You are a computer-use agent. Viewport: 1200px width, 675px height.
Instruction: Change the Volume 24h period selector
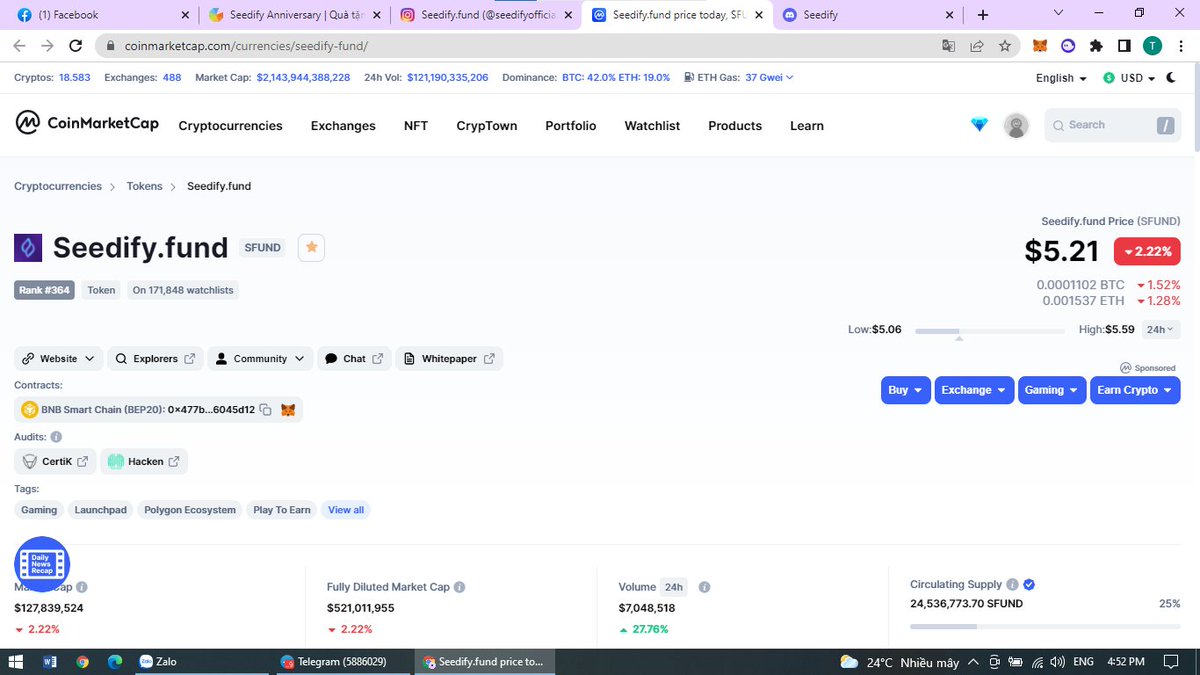coord(674,587)
